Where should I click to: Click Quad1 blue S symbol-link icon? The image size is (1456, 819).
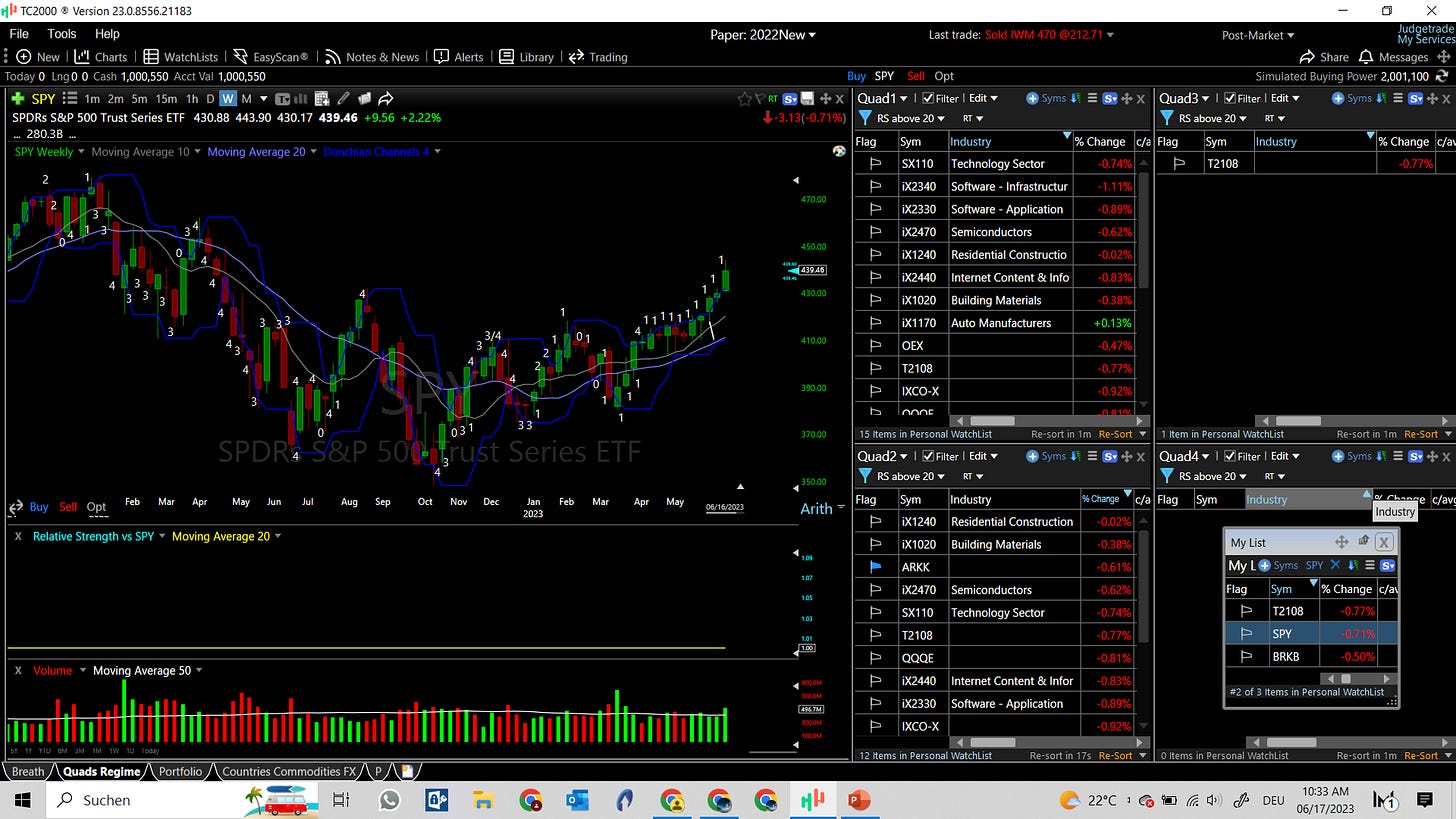(1109, 98)
